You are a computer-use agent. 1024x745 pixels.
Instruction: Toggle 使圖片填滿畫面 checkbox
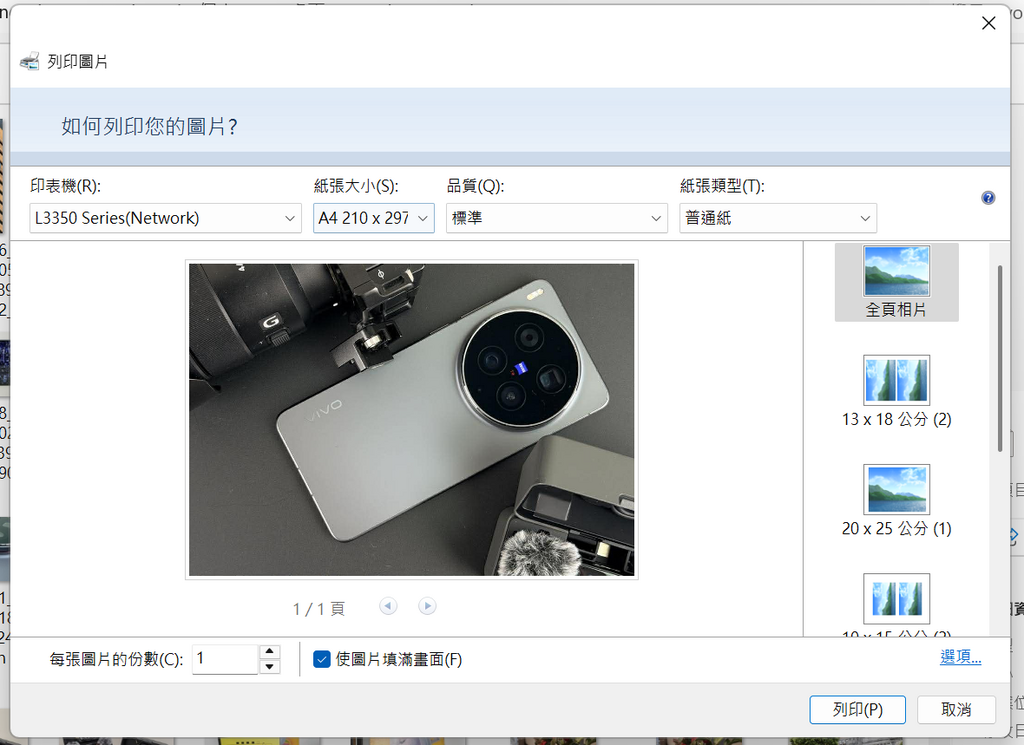(x=321, y=659)
